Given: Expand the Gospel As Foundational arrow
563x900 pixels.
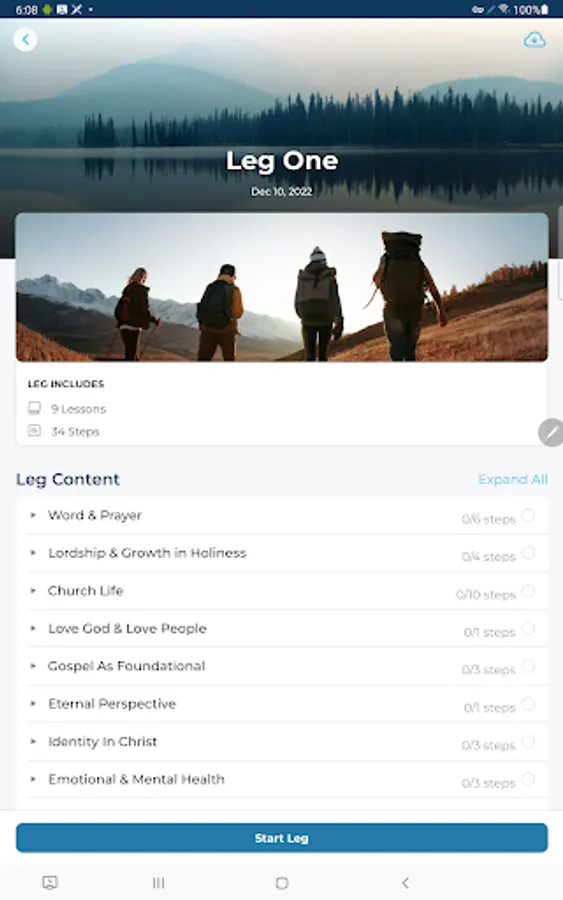Looking at the screenshot, I should (33, 666).
